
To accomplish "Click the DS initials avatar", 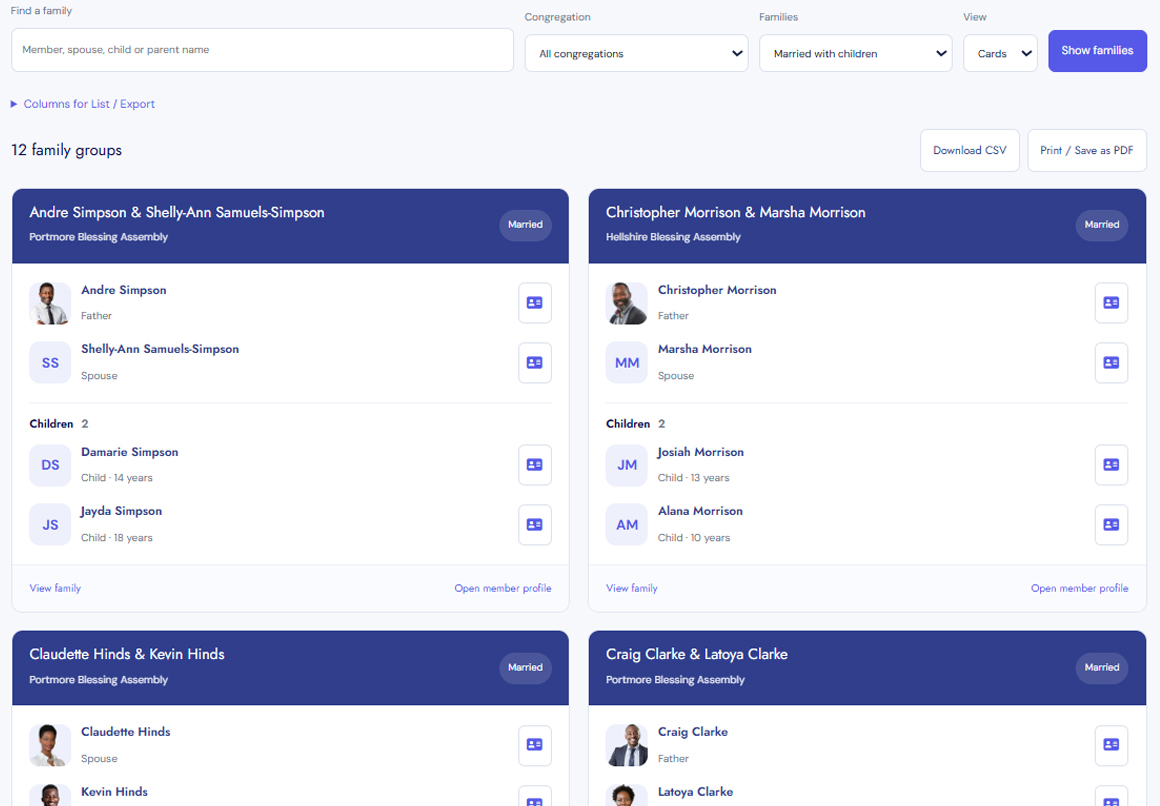I will [x=50, y=465].
